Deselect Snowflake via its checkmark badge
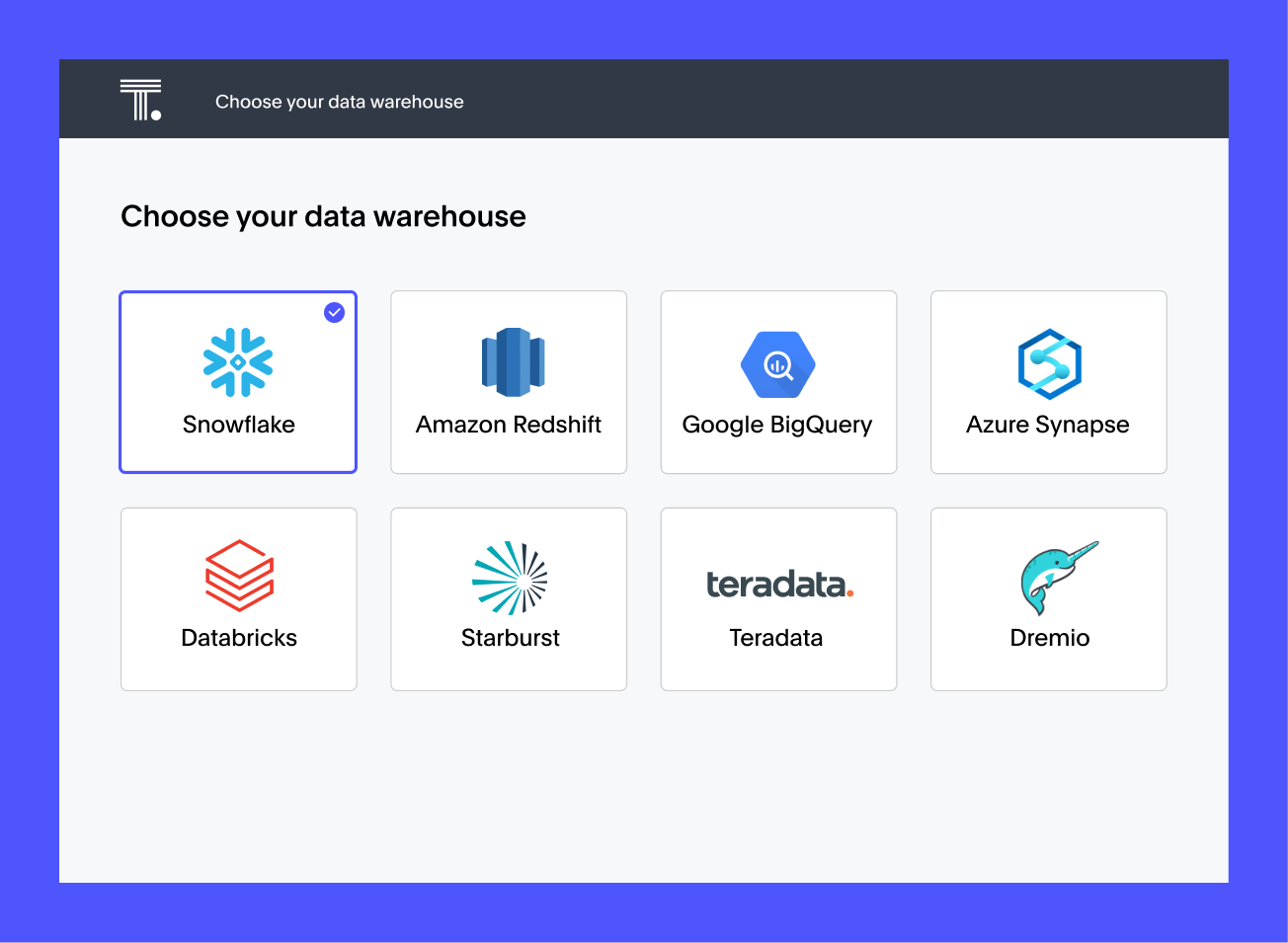Screen dimensions: 1288x943 pyautogui.click(x=334, y=312)
